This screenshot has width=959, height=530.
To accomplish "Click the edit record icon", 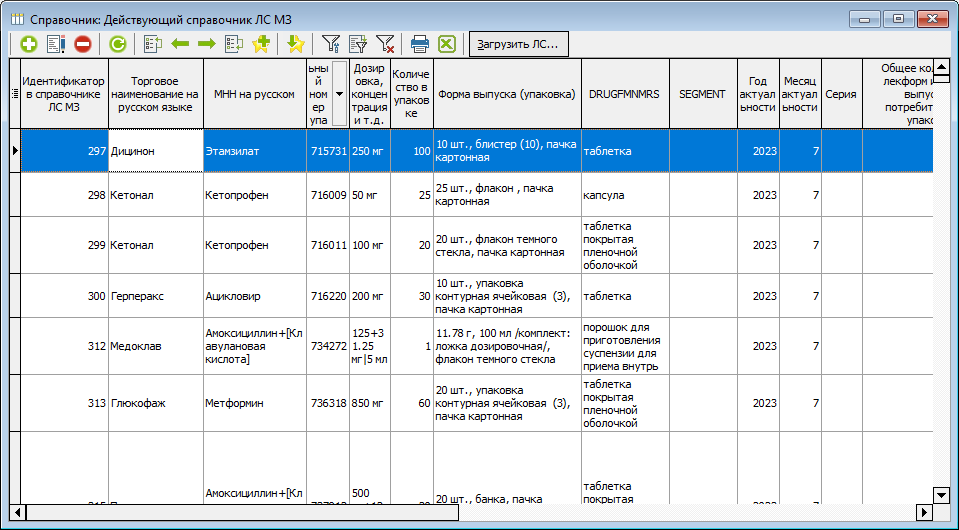I will pyautogui.click(x=55, y=44).
